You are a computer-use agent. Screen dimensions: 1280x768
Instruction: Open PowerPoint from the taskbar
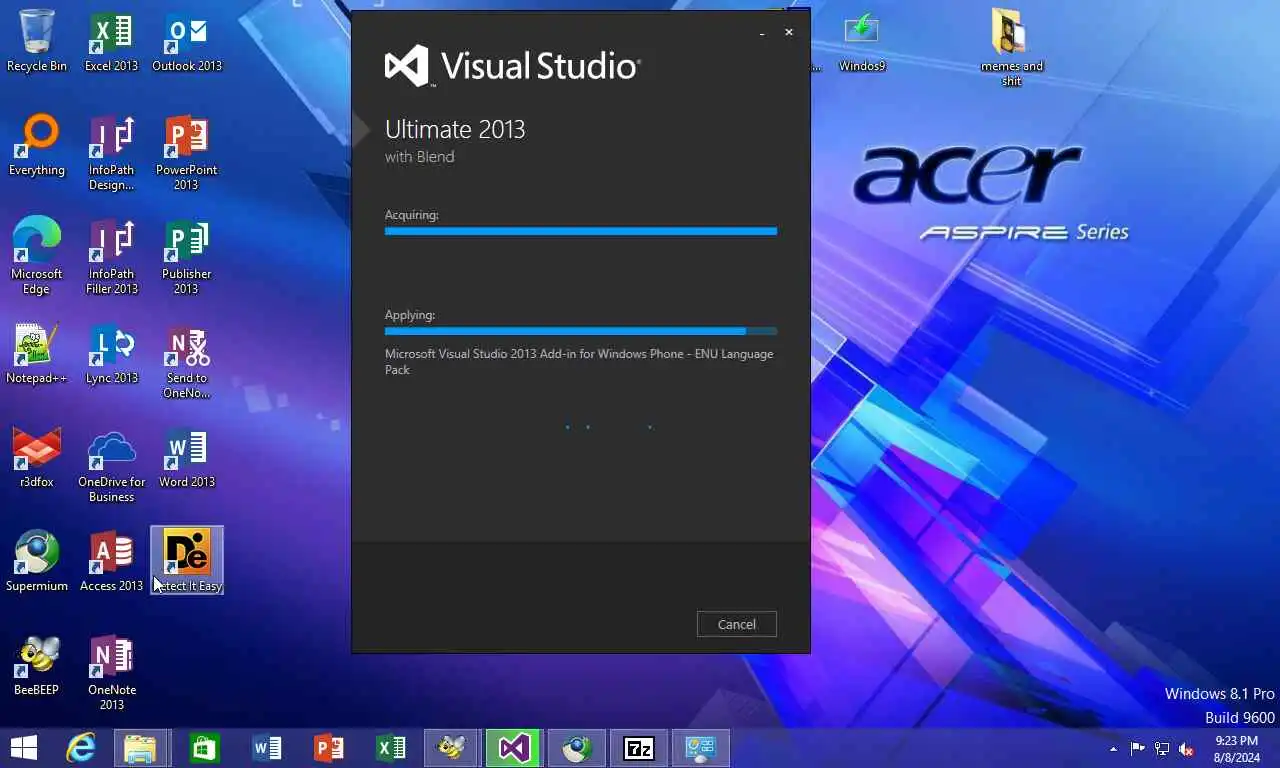coord(328,748)
